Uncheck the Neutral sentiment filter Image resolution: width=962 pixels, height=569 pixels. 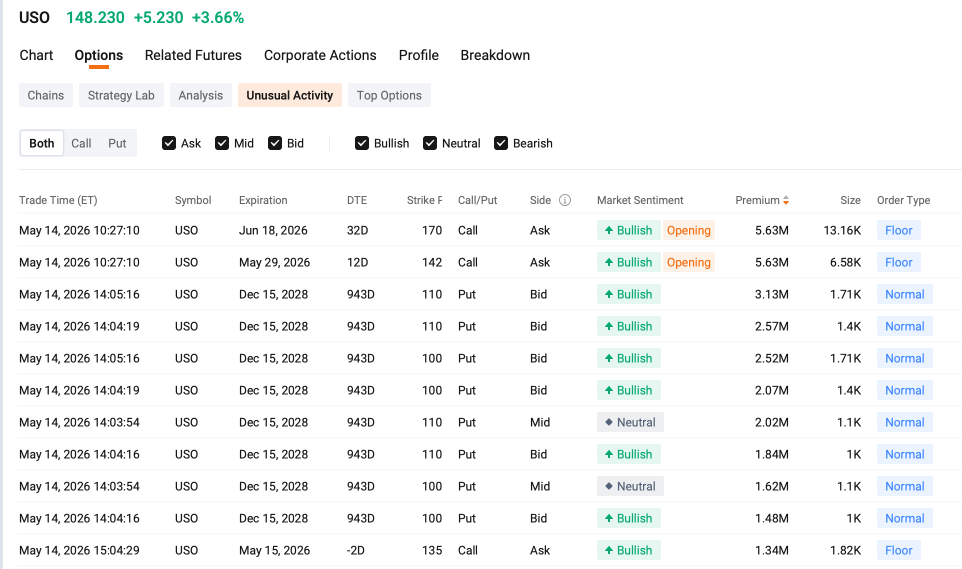[x=430, y=143]
